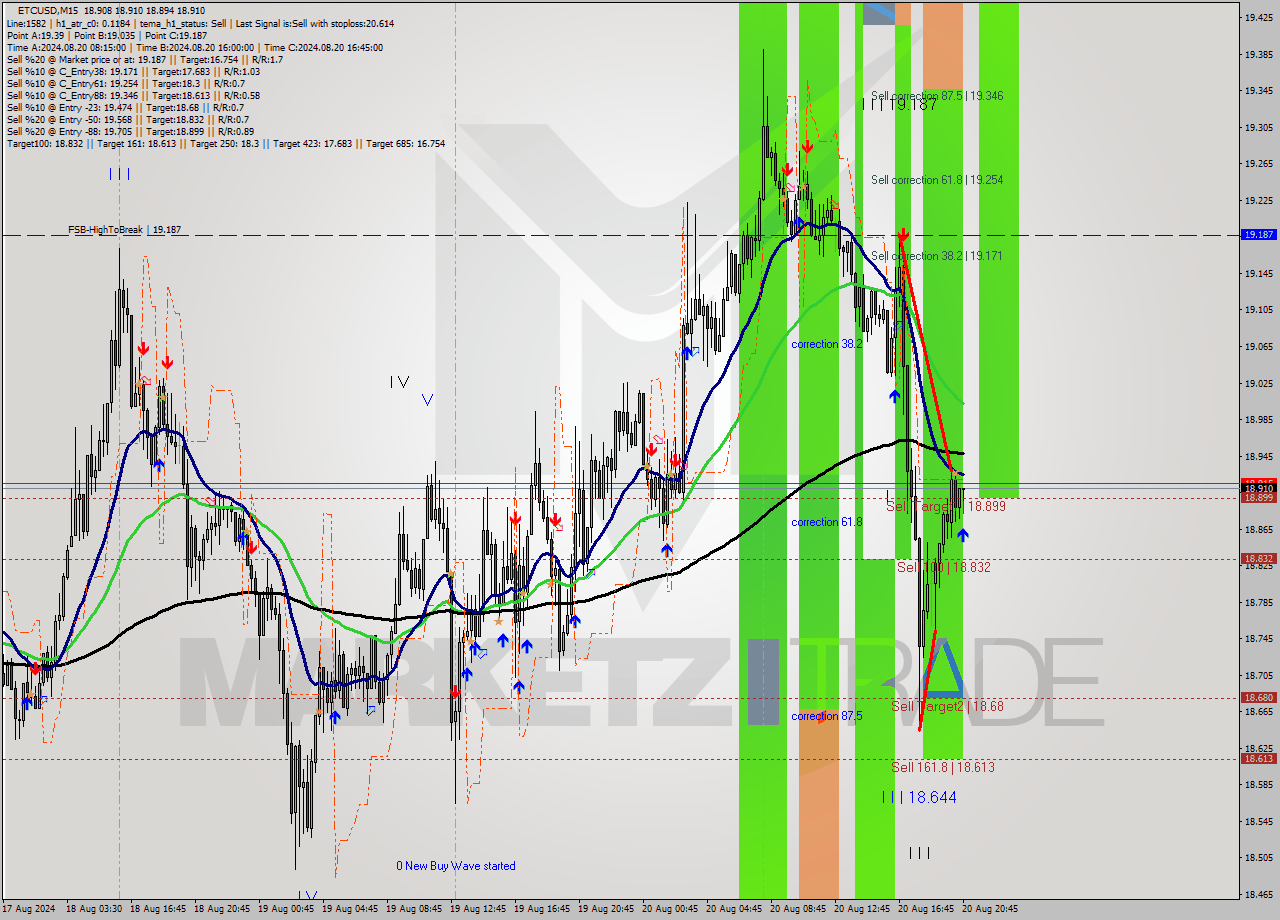
Task: Click the 18.680 red price tag on axis
Action: pyautogui.click(x=1258, y=697)
